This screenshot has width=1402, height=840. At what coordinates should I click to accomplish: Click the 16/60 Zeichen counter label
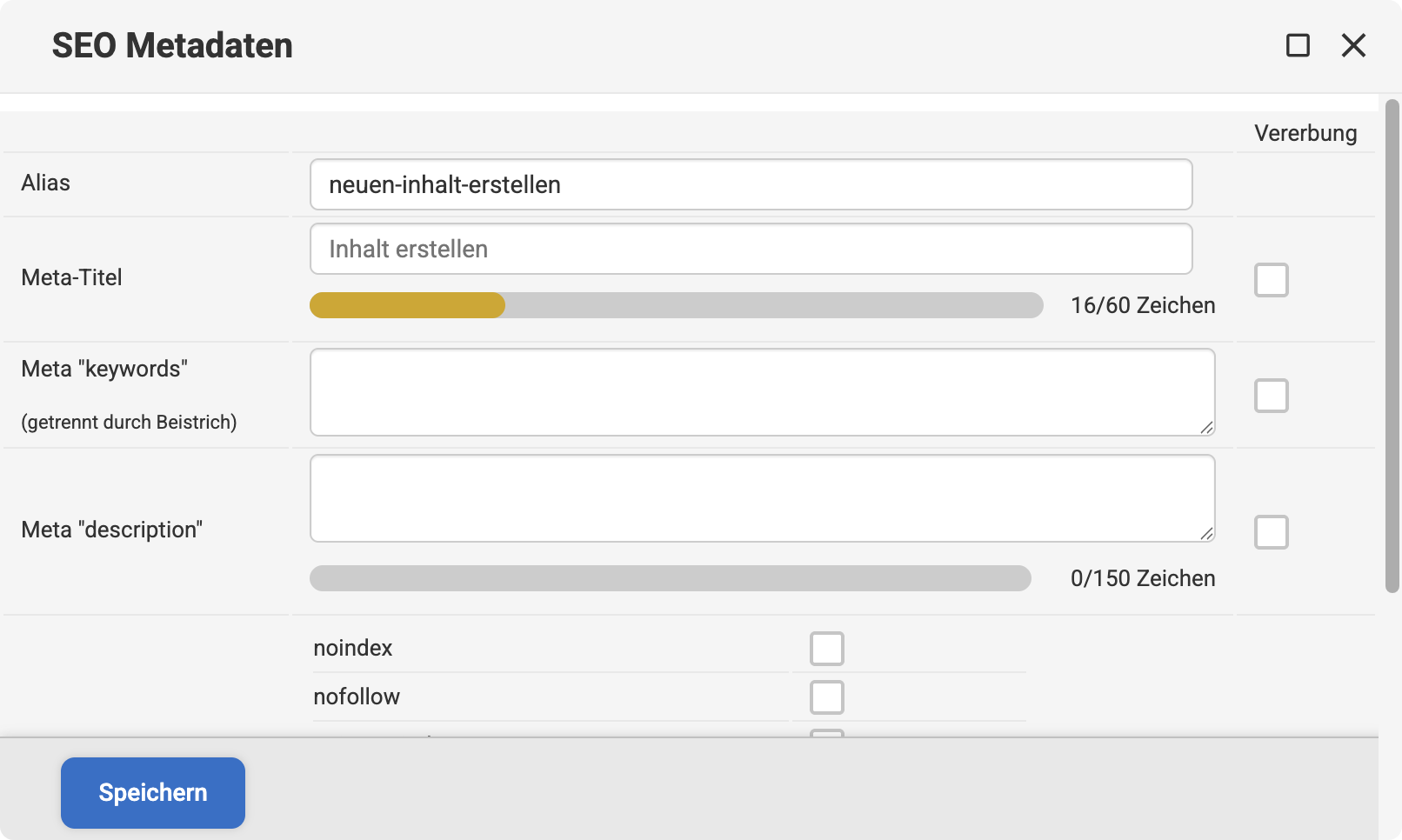coord(1143,305)
